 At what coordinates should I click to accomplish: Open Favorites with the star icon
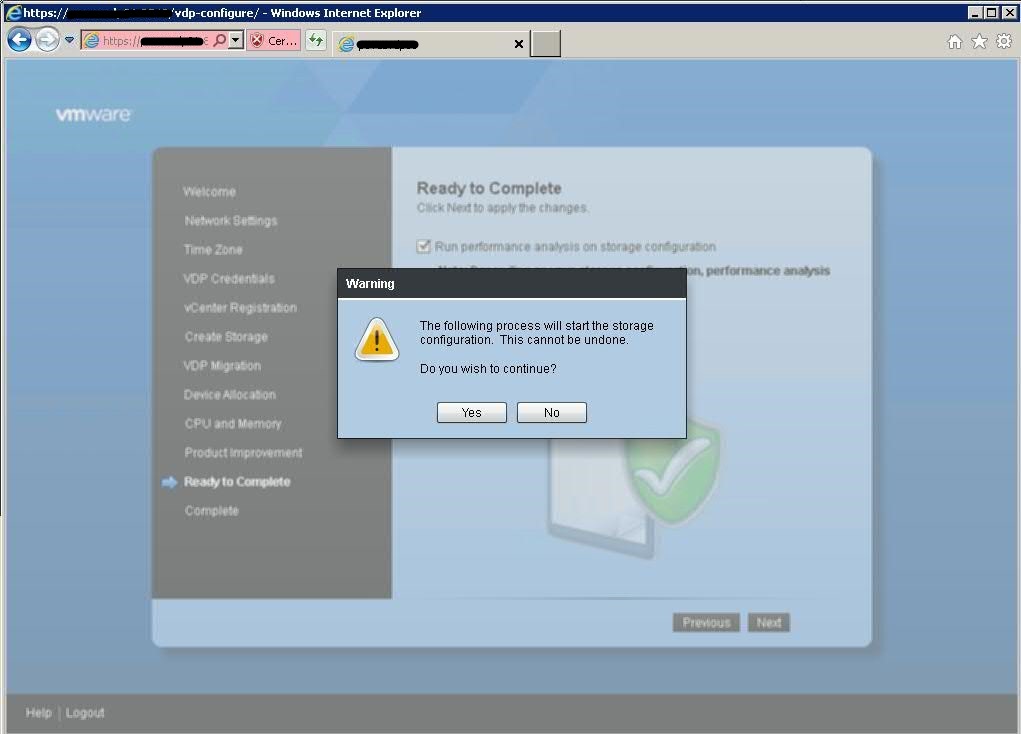pyautogui.click(x=979, y=42)
